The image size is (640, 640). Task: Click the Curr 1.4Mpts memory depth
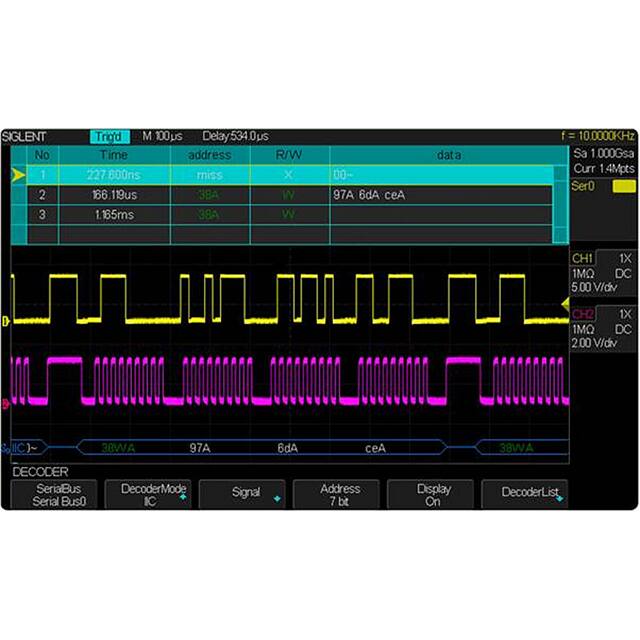click(x=603, y=169)
